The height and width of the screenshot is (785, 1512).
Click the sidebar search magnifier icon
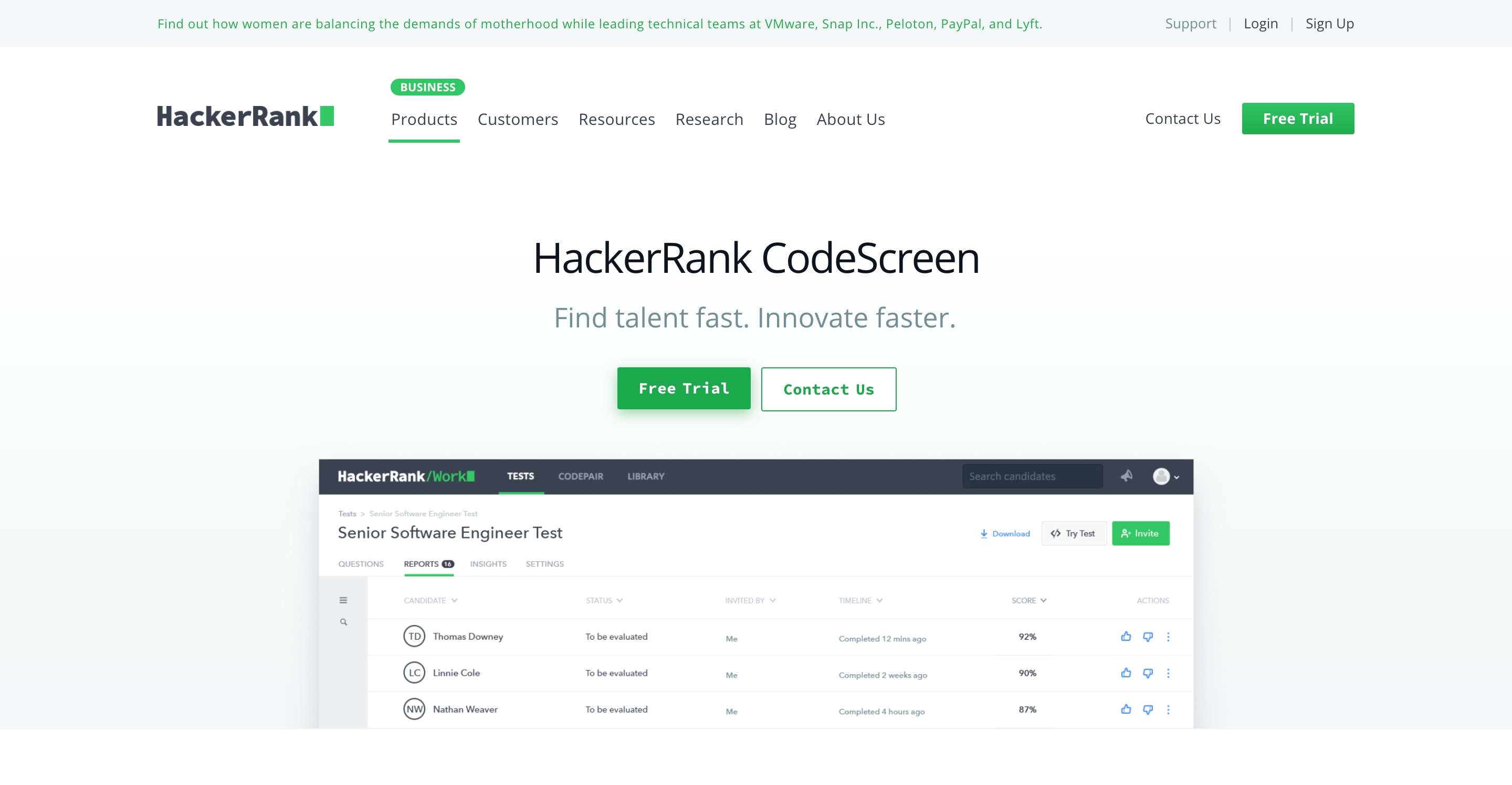click(x=343, y=622)
